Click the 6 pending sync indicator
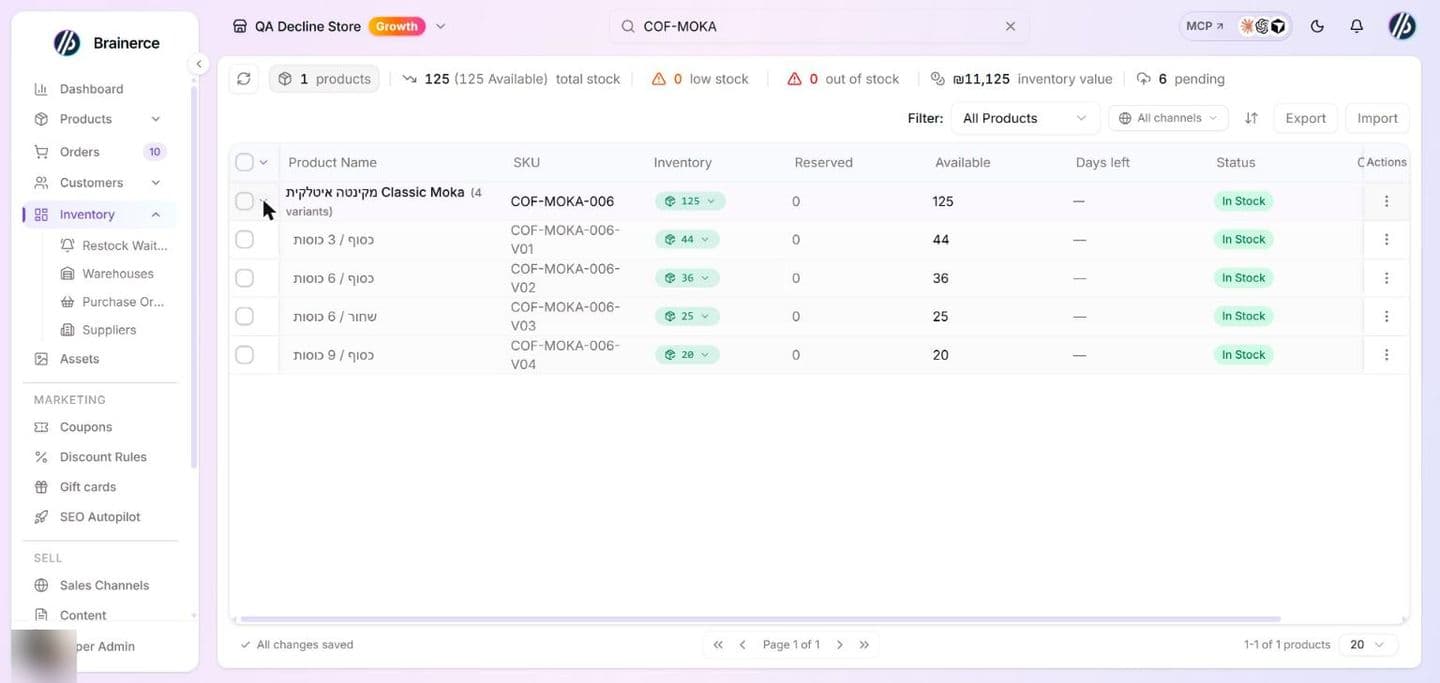 1180,79
